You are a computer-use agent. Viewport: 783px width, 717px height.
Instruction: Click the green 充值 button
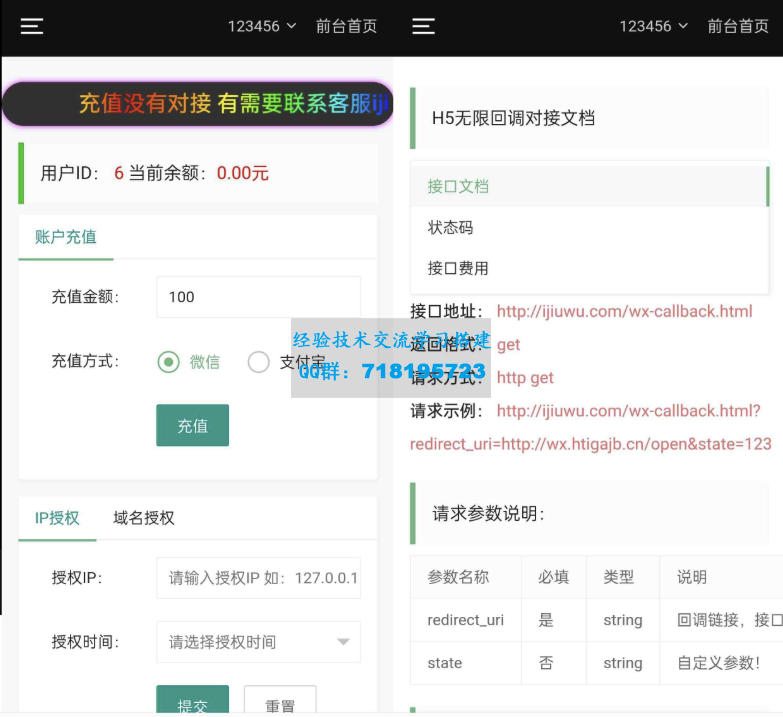(x=192, y=425)
